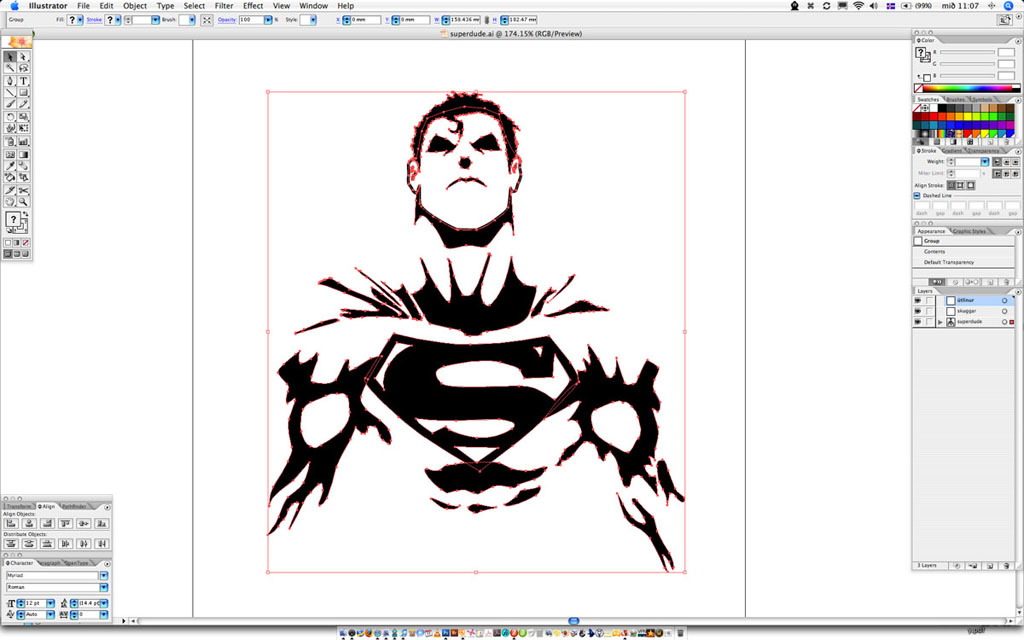Click the Horizontal Align Left button
Image resolution: width=1024 pixels, height=640 pixels.
11,523
